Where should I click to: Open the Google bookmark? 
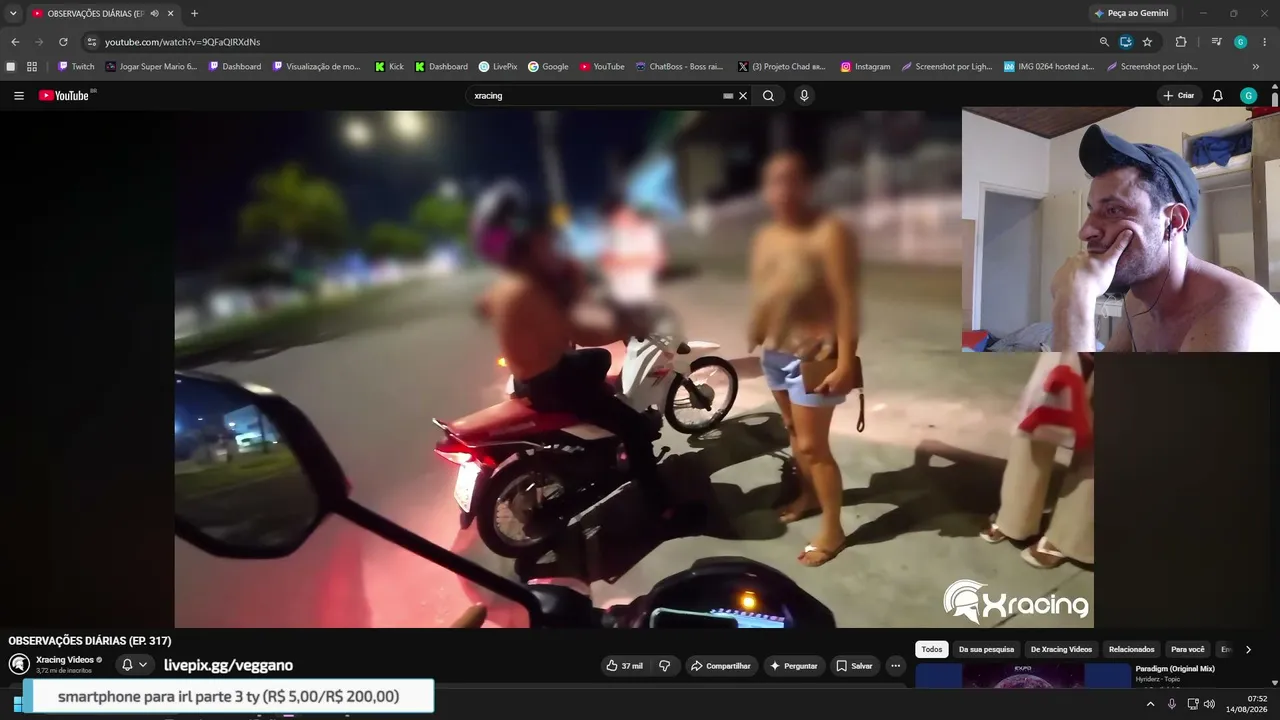point(548,67)
